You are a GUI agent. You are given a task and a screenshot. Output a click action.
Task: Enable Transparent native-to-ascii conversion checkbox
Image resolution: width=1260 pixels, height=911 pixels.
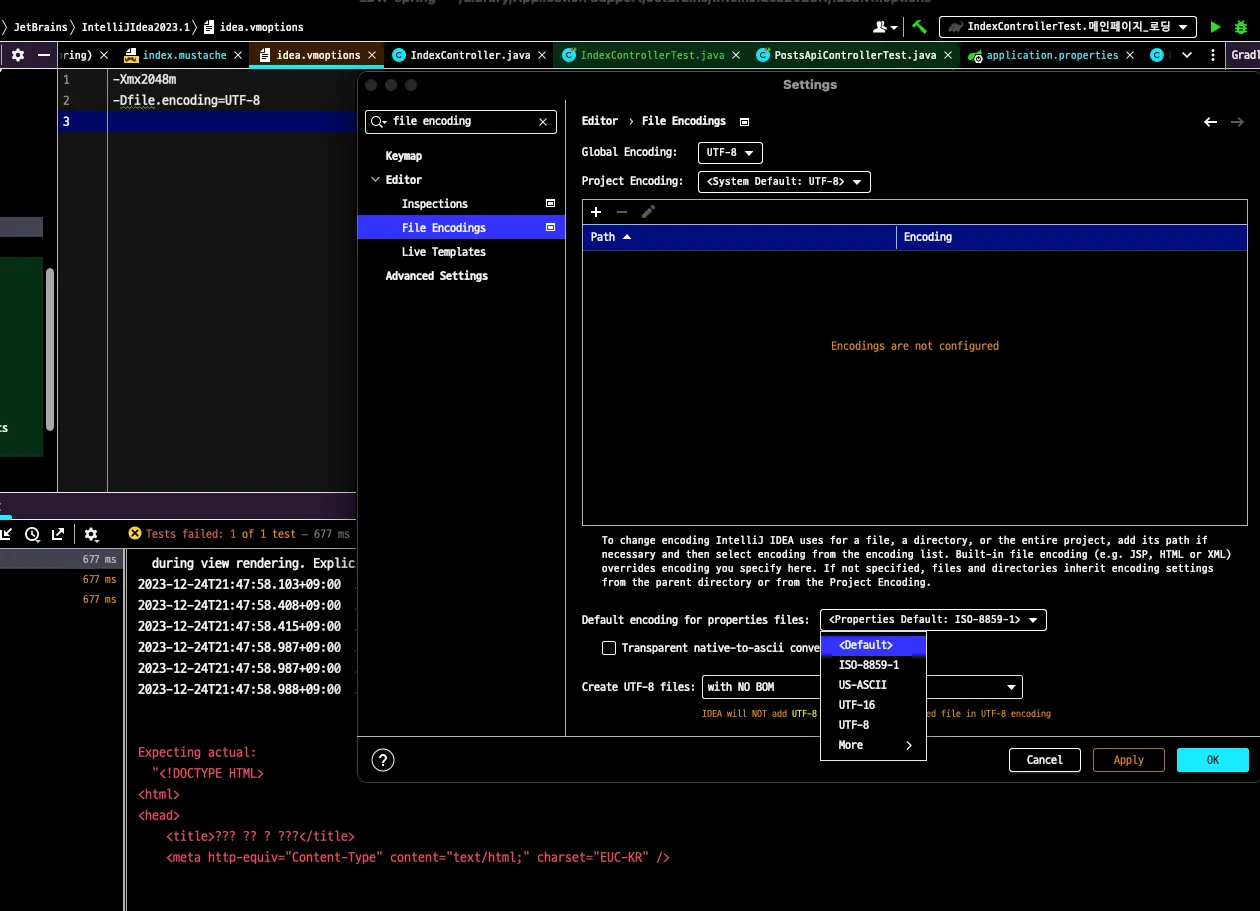(609, 648)
